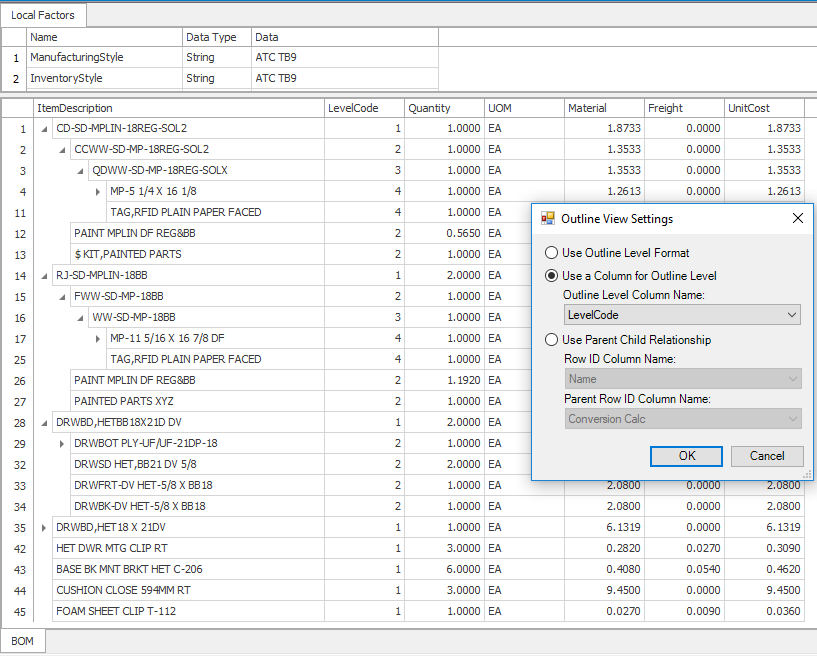The height and width of the screenshot is (656, 817).
Task: Expand the DRWBOT PLY-UF/UF-21DP-18 row
Action: [61, 443]
